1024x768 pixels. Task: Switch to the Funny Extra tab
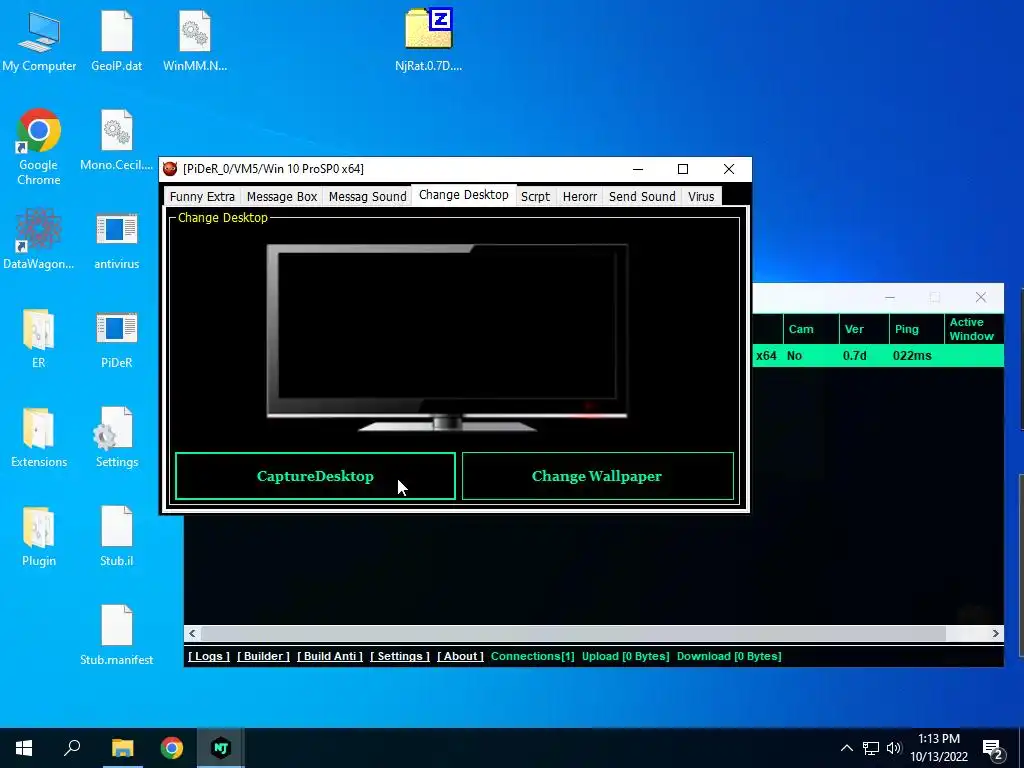tap(202, 197)
